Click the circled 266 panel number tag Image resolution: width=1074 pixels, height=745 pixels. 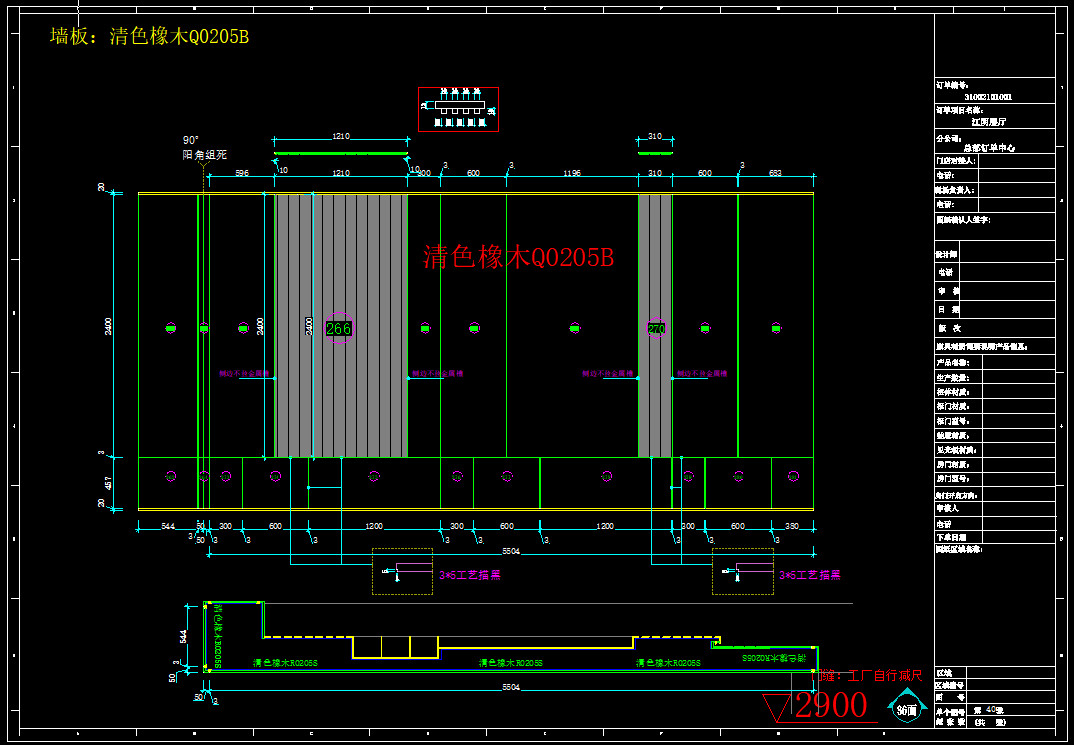[338, 328]
